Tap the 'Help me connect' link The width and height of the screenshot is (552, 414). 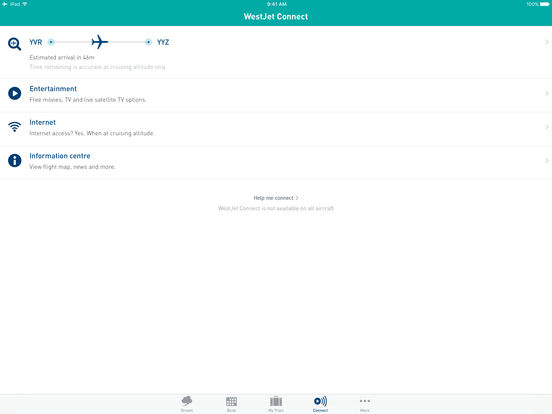pyautogui.click(x=276, y=198)
